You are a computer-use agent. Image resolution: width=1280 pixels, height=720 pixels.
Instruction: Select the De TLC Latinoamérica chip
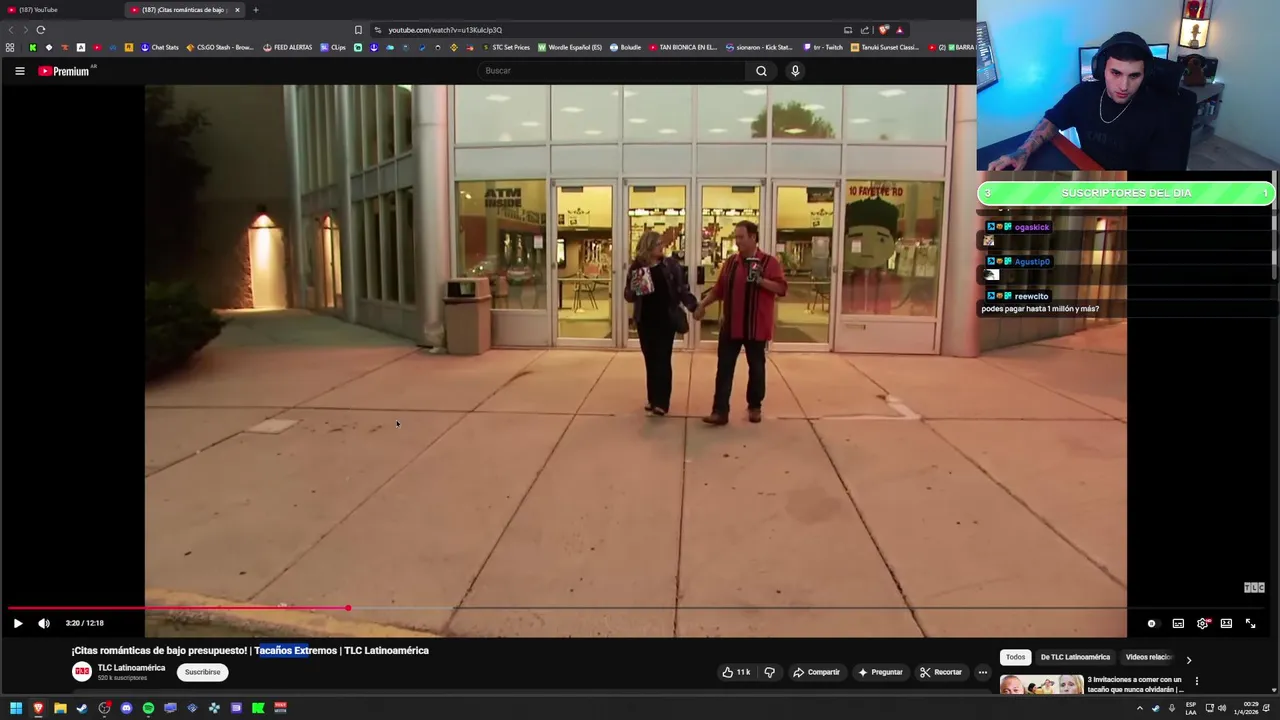[x=1075, y=657]
